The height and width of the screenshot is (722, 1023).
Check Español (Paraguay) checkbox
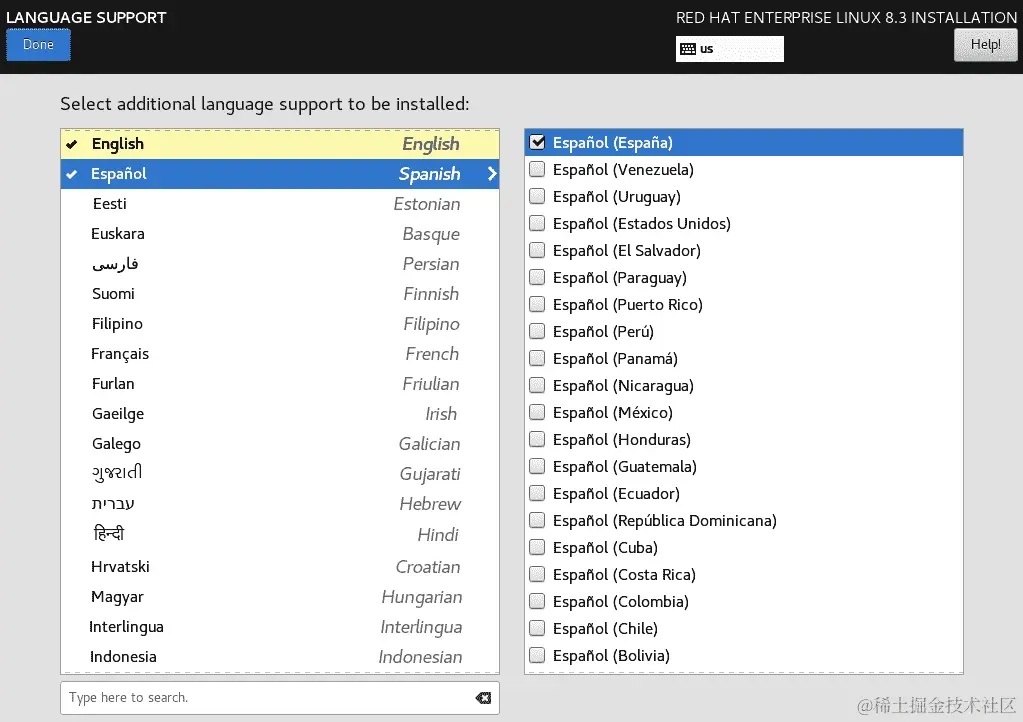(x=537, y=277)
